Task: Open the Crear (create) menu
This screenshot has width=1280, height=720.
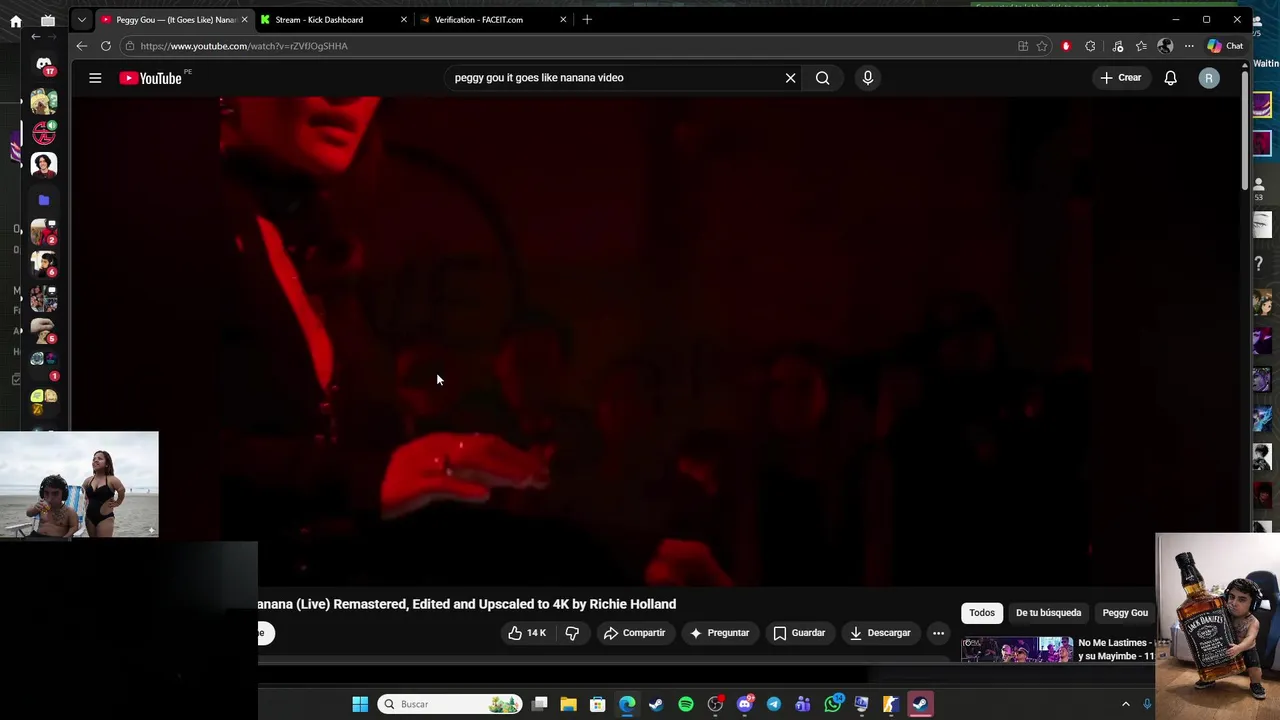Action: coord(1121,78)
